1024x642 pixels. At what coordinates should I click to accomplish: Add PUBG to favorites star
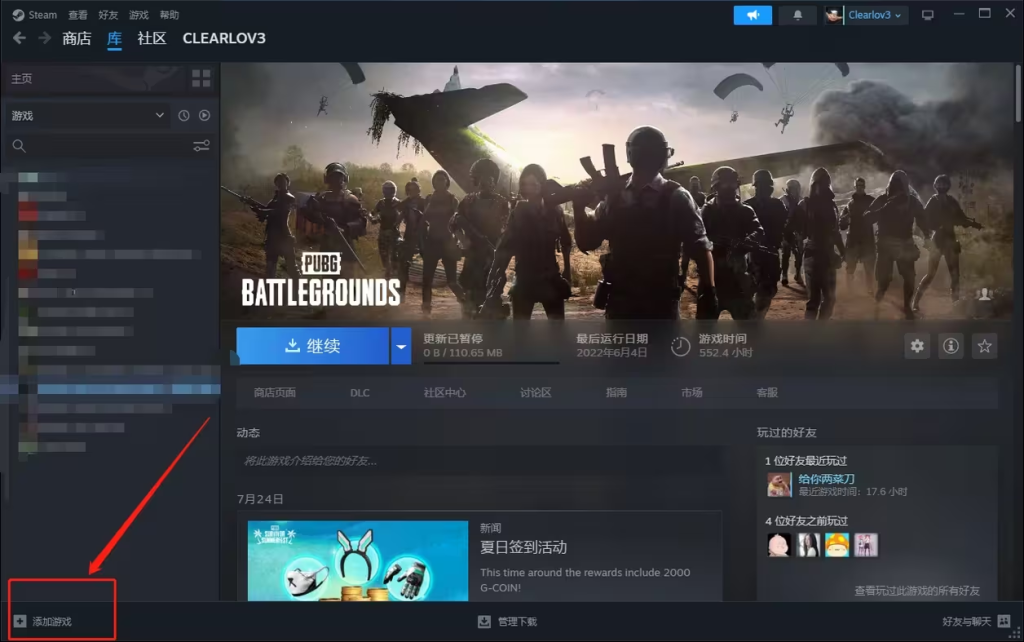[x=984, y=346]
